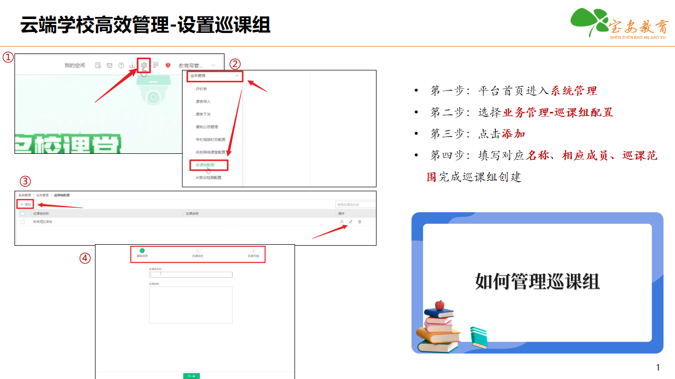Click the trash delete icon in patrol group row
Viewport: 675px width, 379px height.
tap(359, 222)
